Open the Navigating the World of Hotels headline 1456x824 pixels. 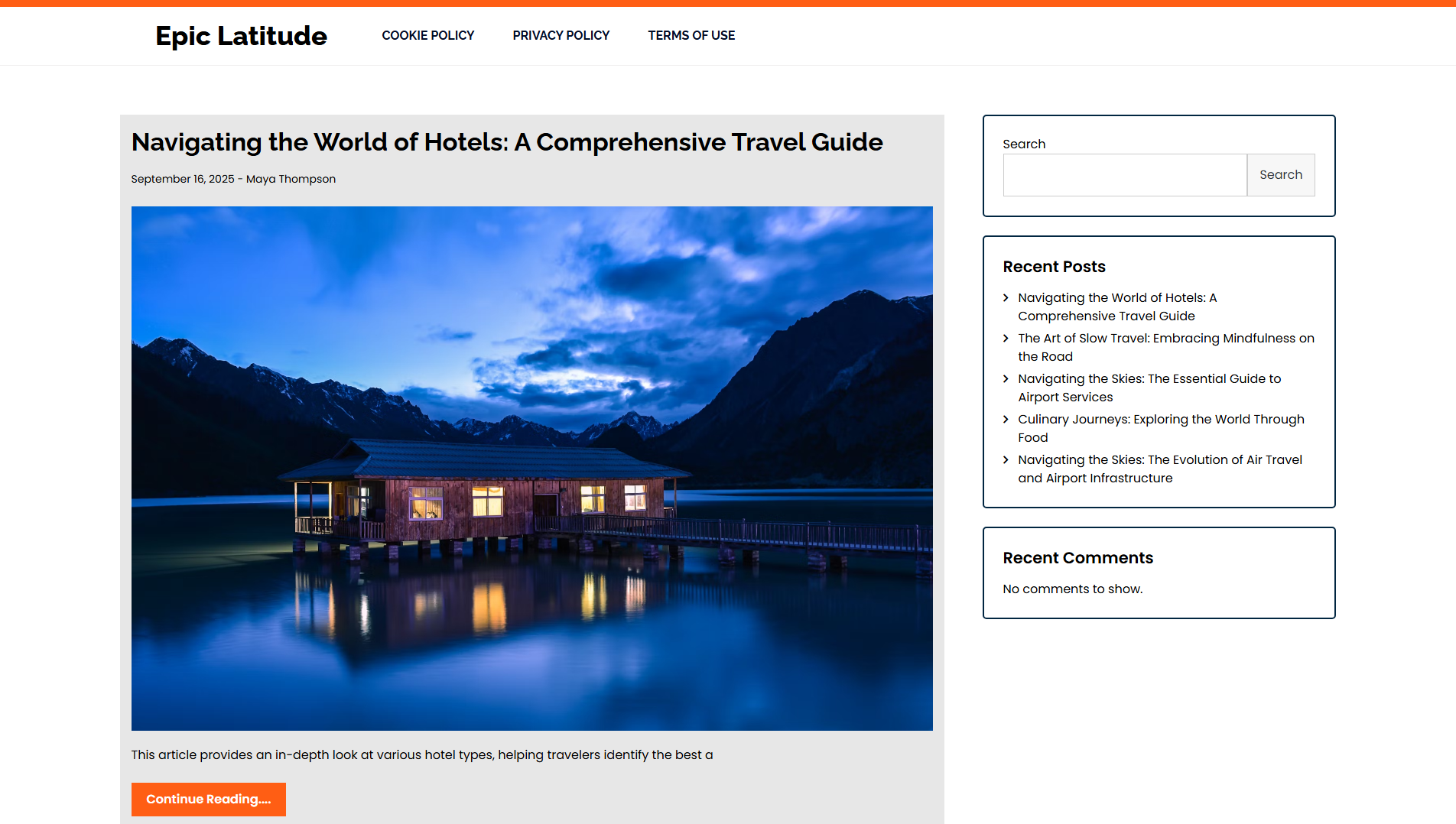[507, 142]
